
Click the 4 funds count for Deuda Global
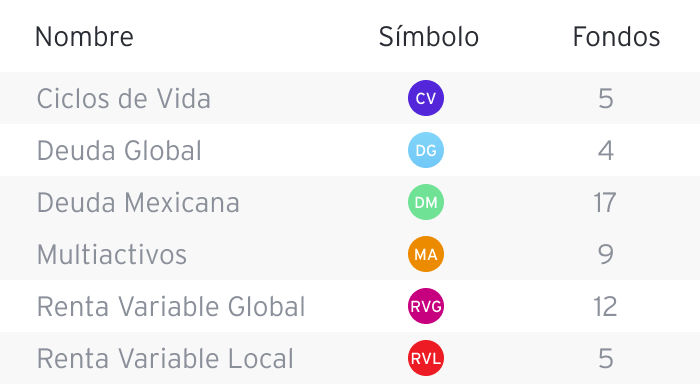(606, 151)
